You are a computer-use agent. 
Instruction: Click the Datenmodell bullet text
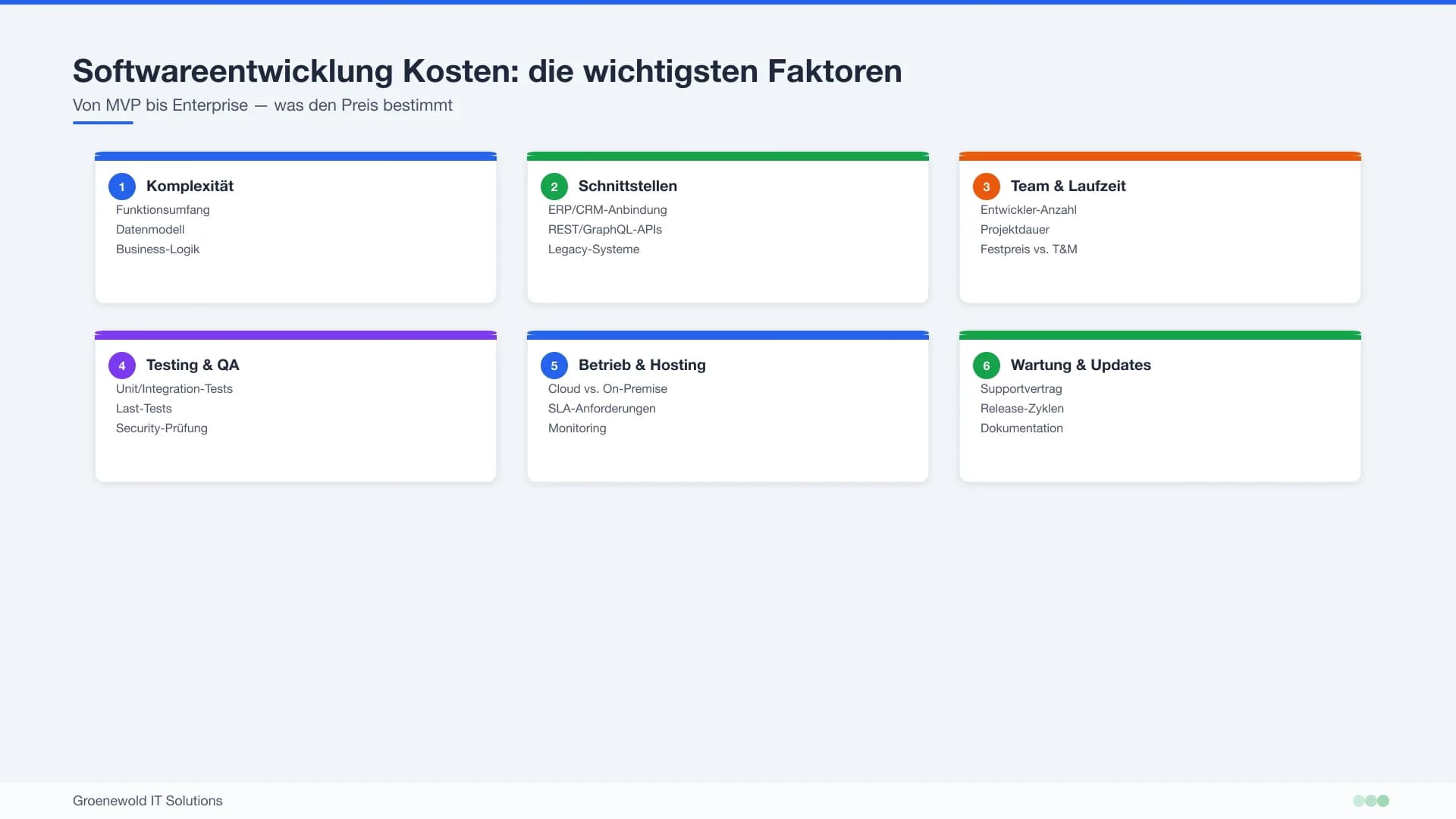(150, 230)
